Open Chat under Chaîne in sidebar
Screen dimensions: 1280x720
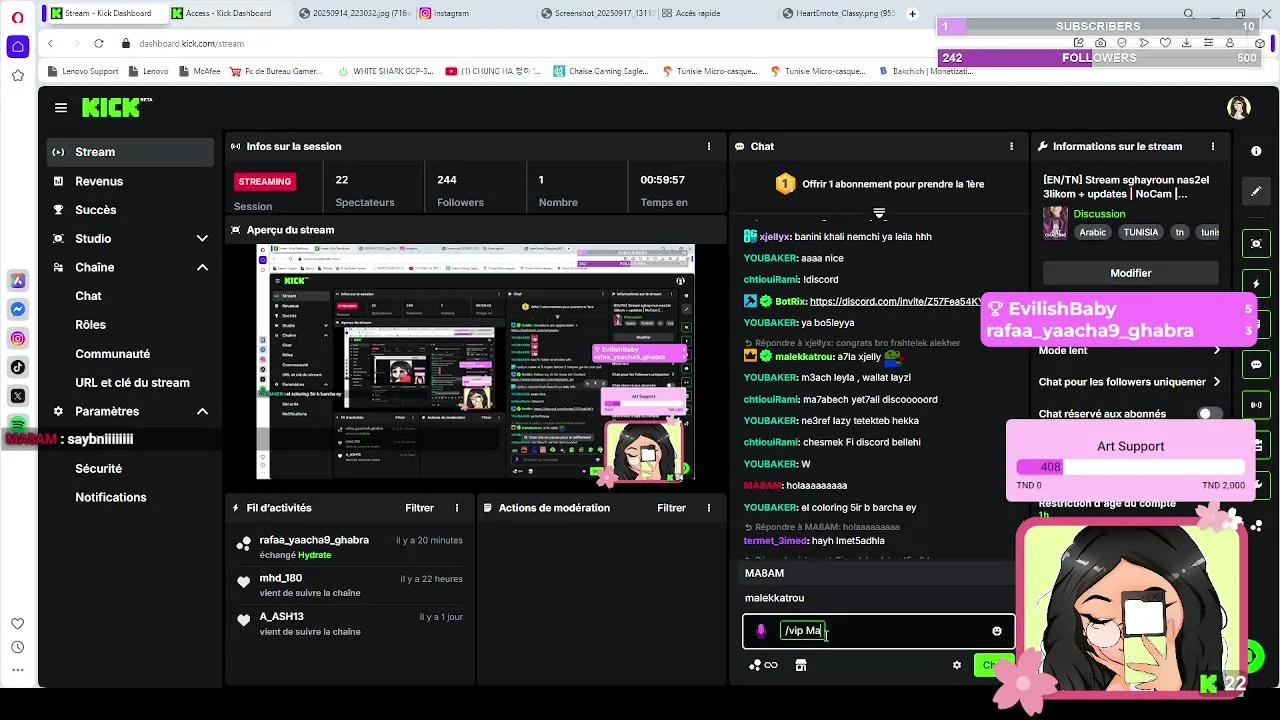[x=88, y=296]
